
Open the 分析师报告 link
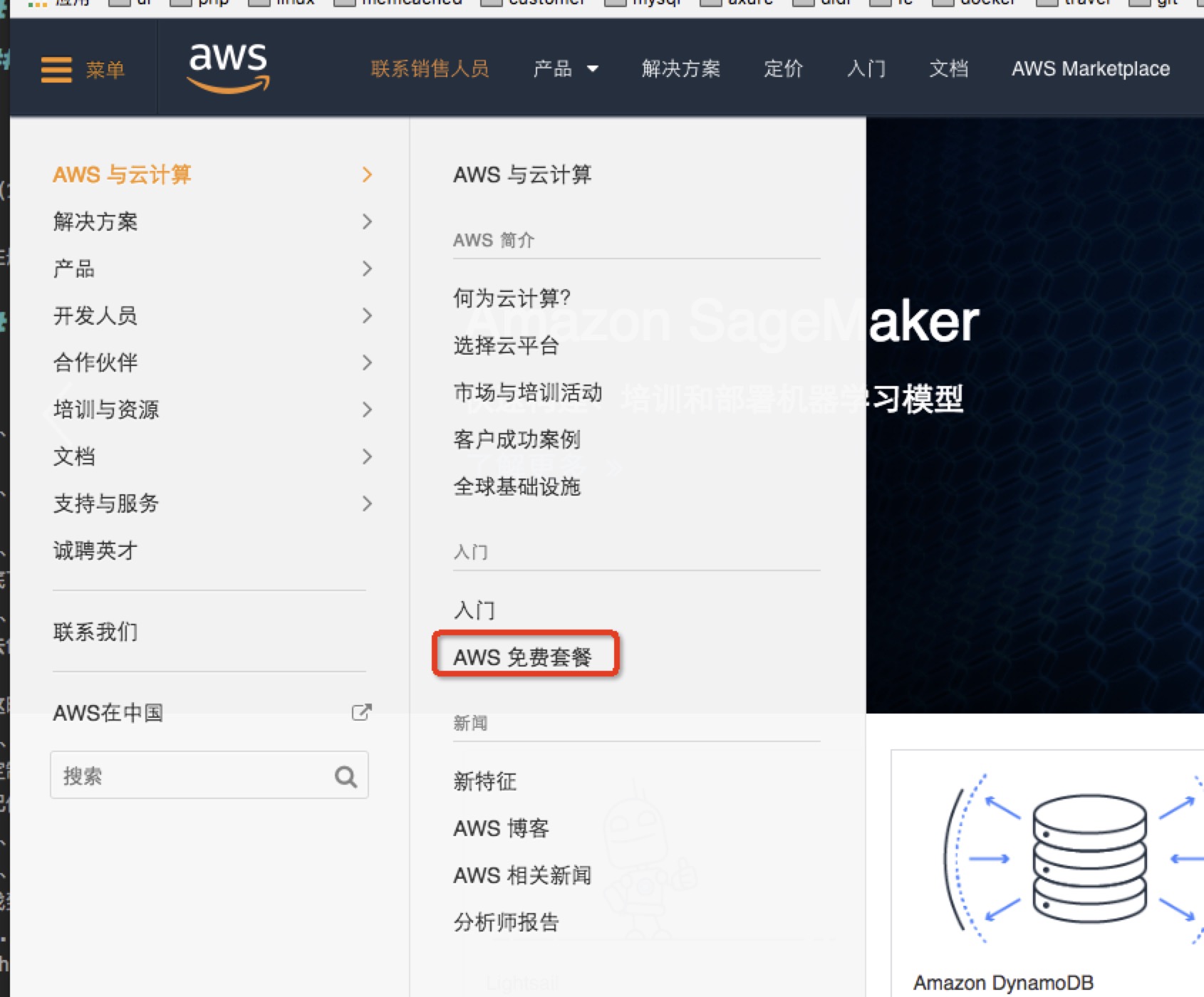pyautogui.click(x=506, y=922)
